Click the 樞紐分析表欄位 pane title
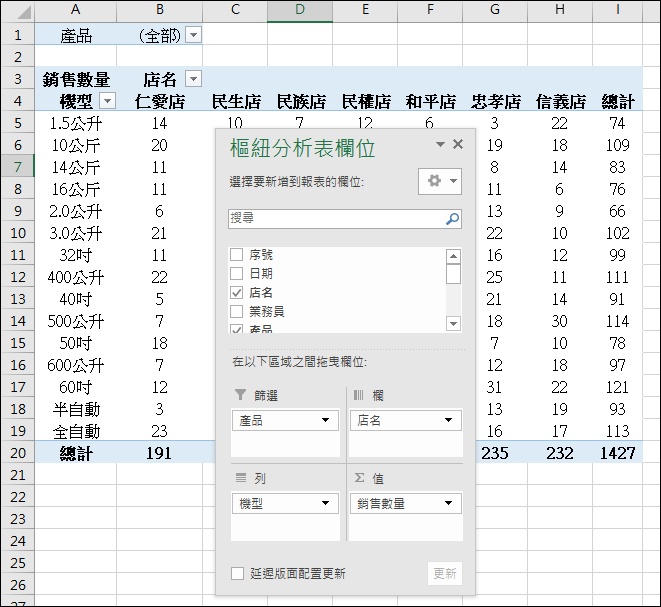 pos(302,148)
